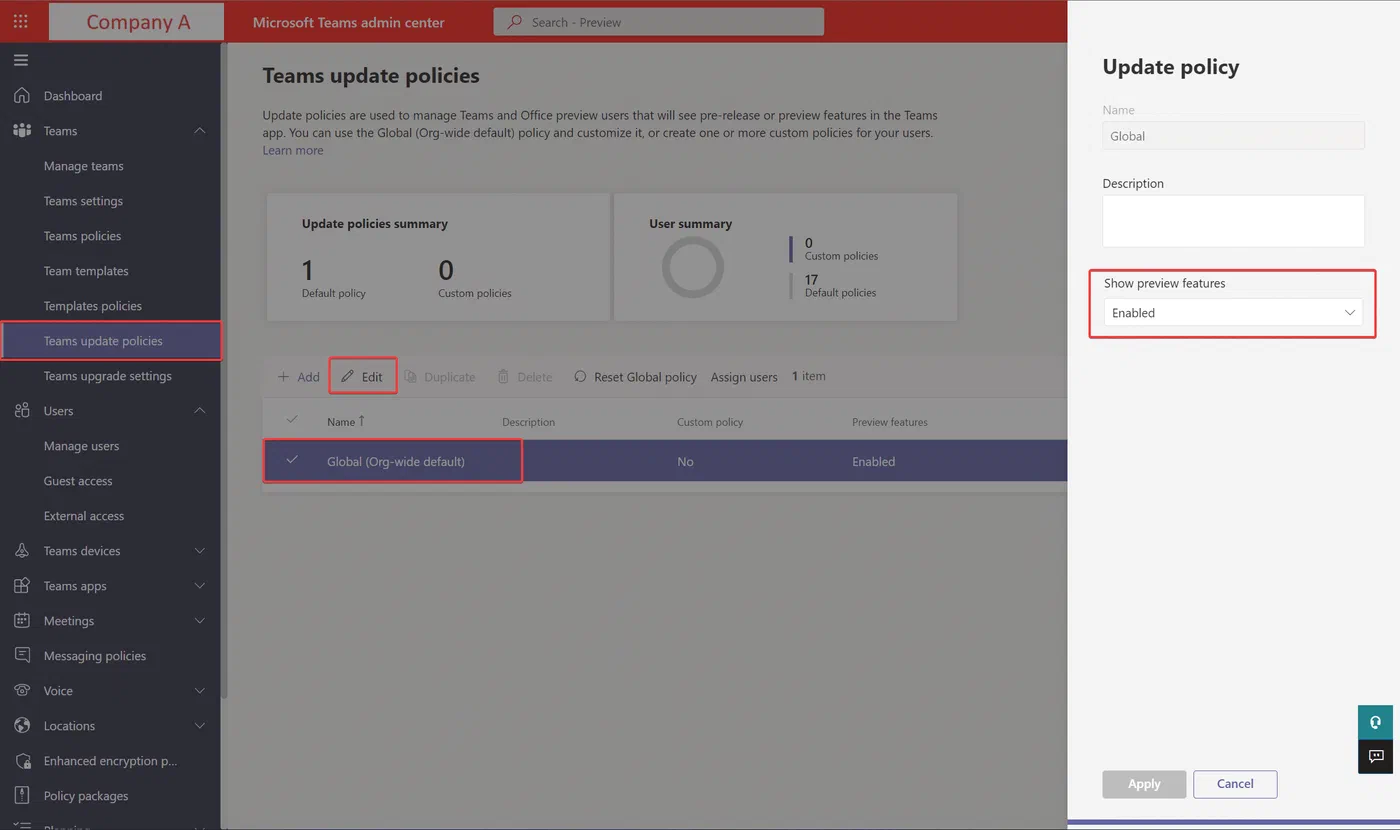This screenshot has width=1400, height=830.
Task: Click the Description column header
Action: point(528,422)
